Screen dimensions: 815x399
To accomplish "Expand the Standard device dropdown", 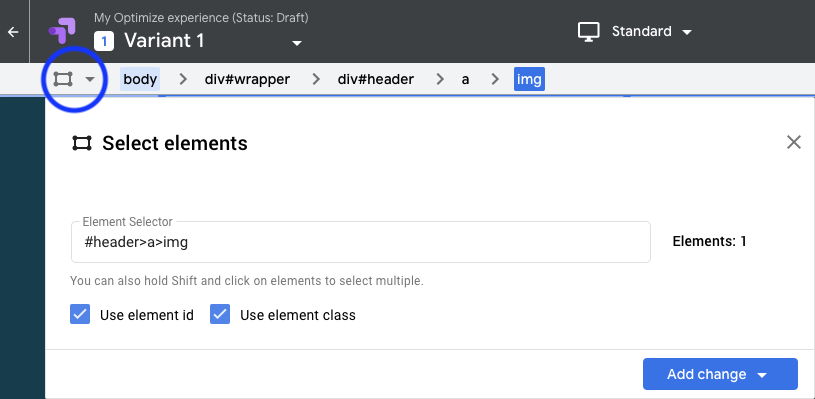I will [x=687, y=32].
